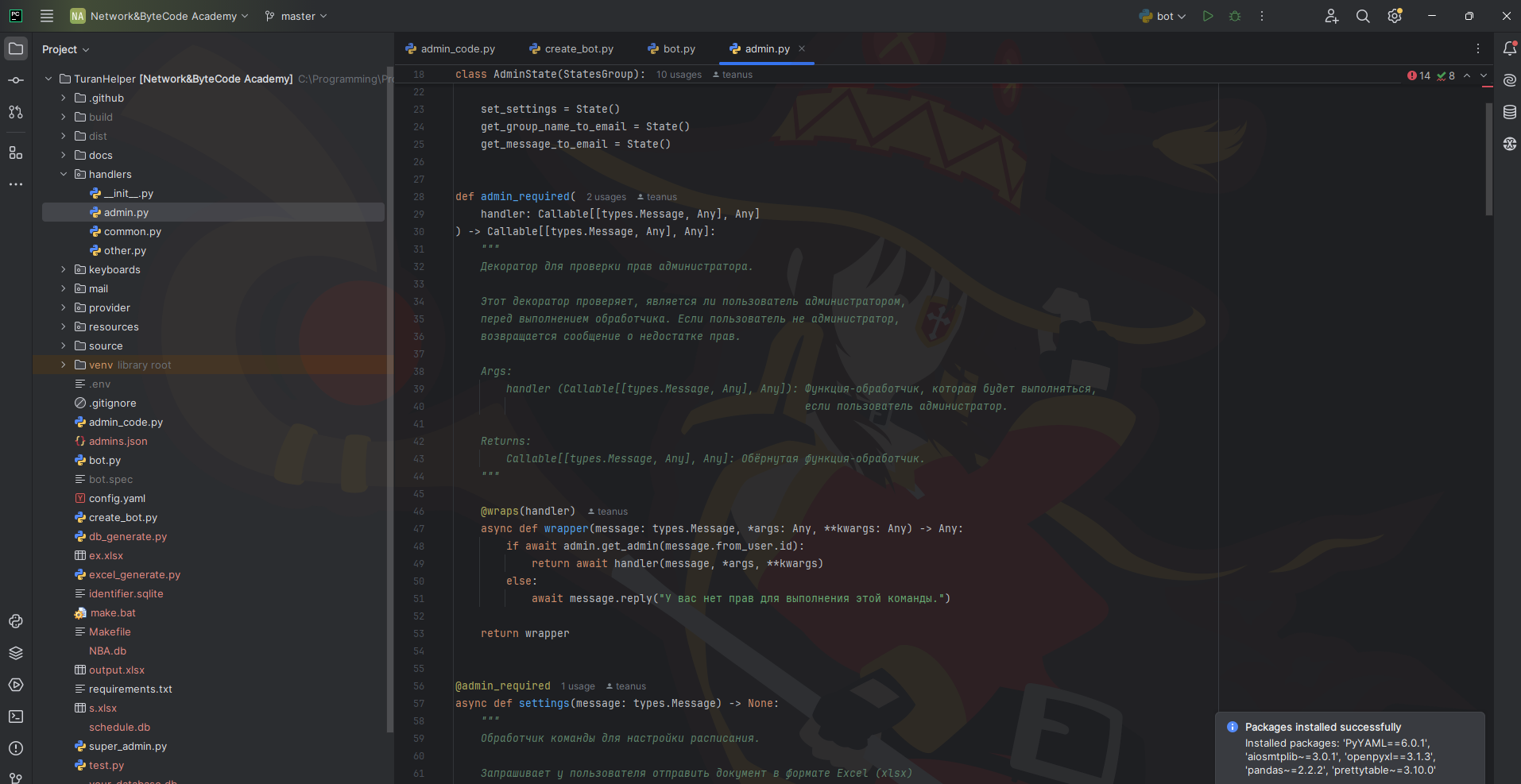Open Search Everywhere

point(1363,16)
